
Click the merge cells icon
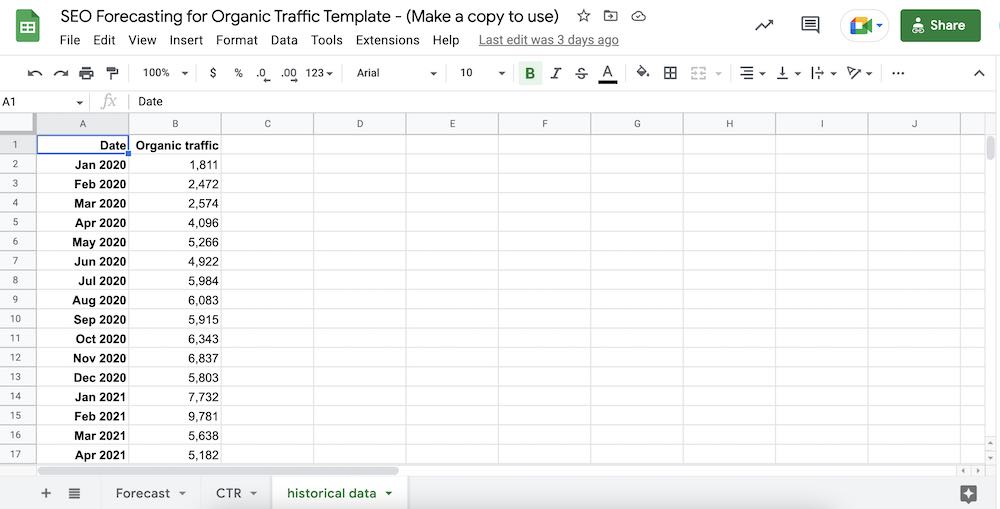[x=698, y=73]
